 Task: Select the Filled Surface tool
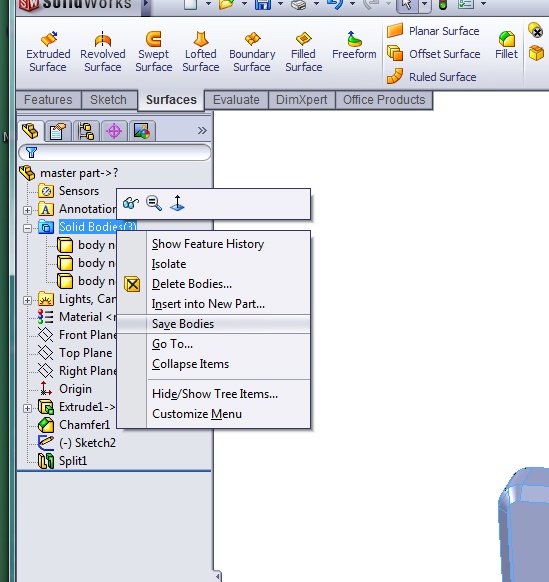pos(304,52)
